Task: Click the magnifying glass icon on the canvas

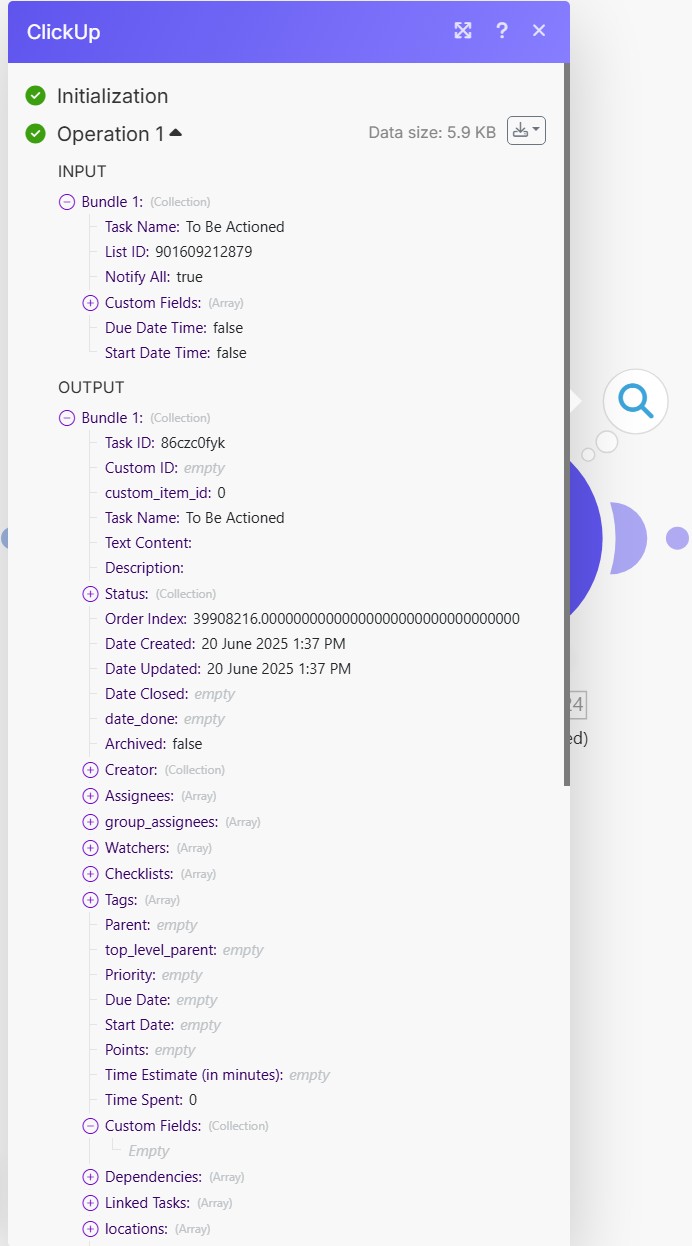Action: 635,401
